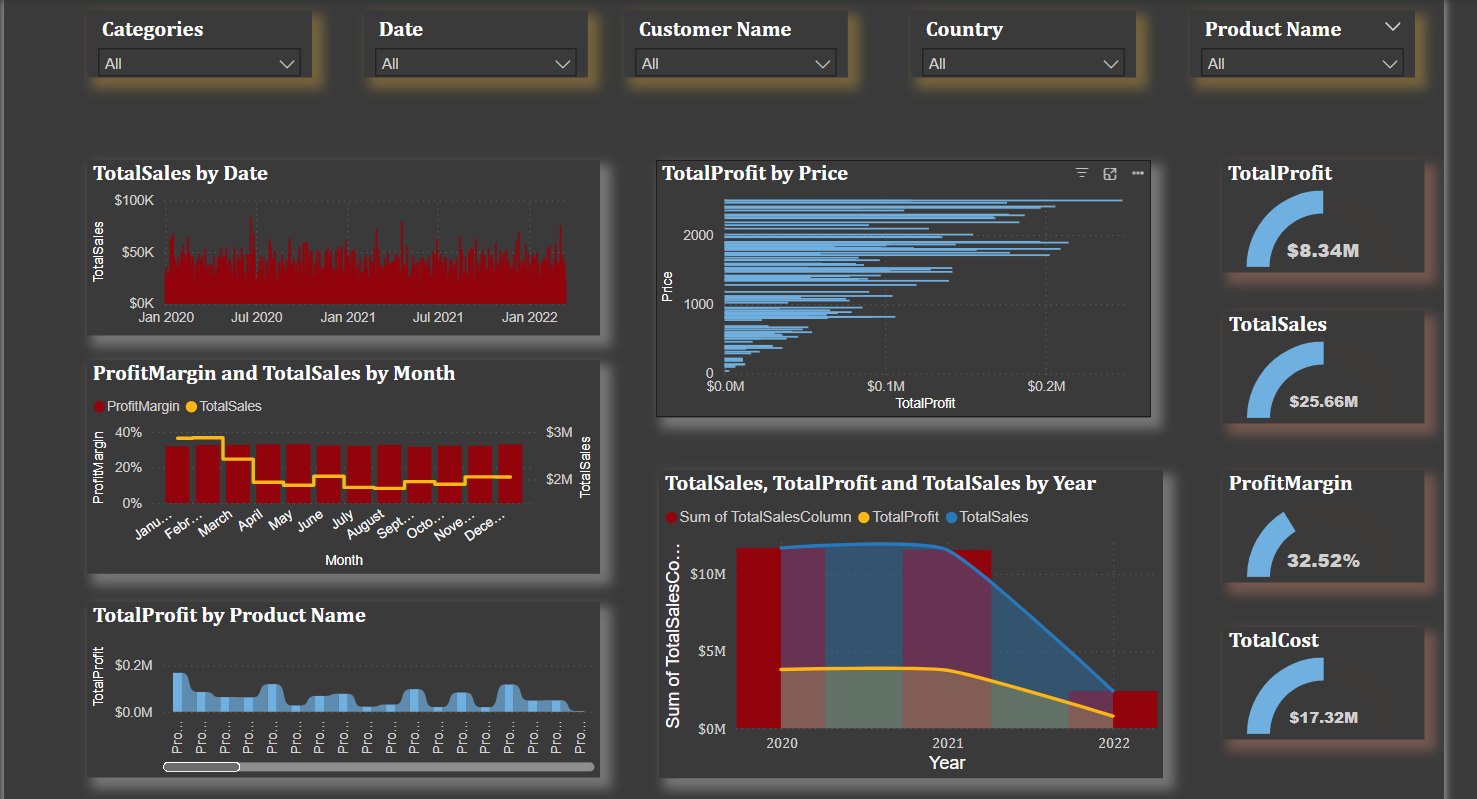Click the March bar in the Month chart

tap(238, 473)
